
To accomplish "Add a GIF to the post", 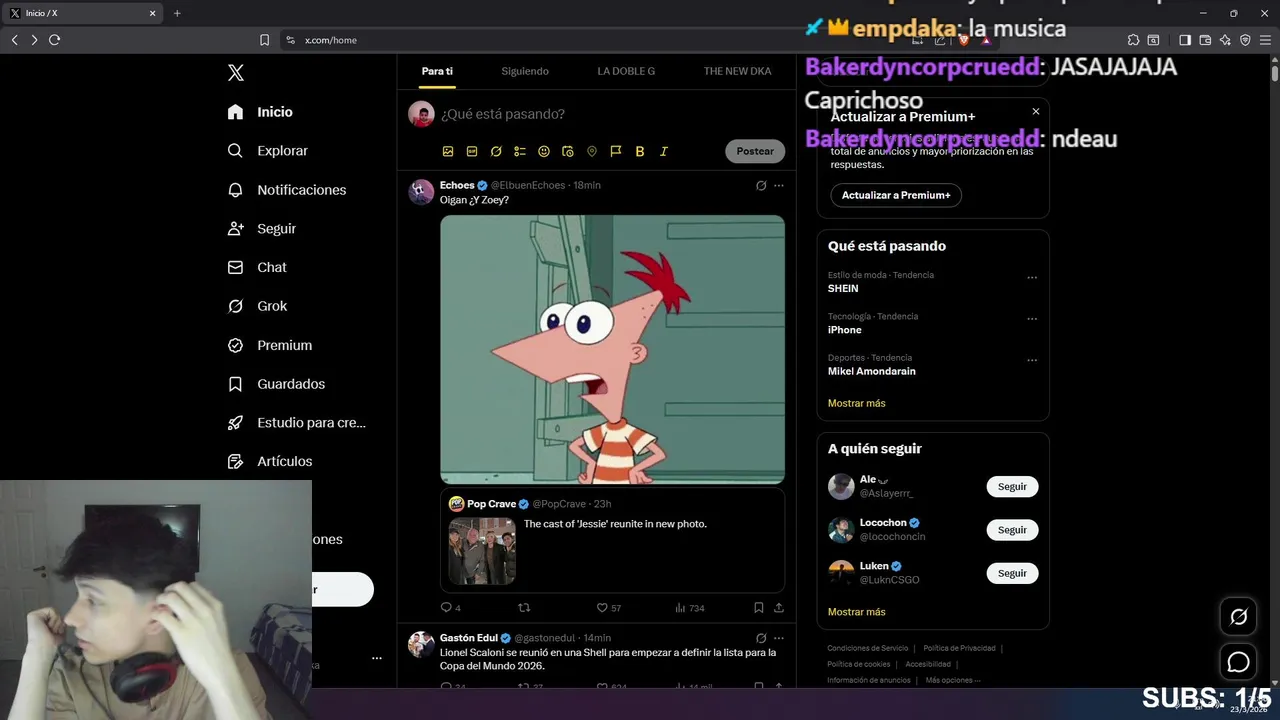I will [472, 151].
